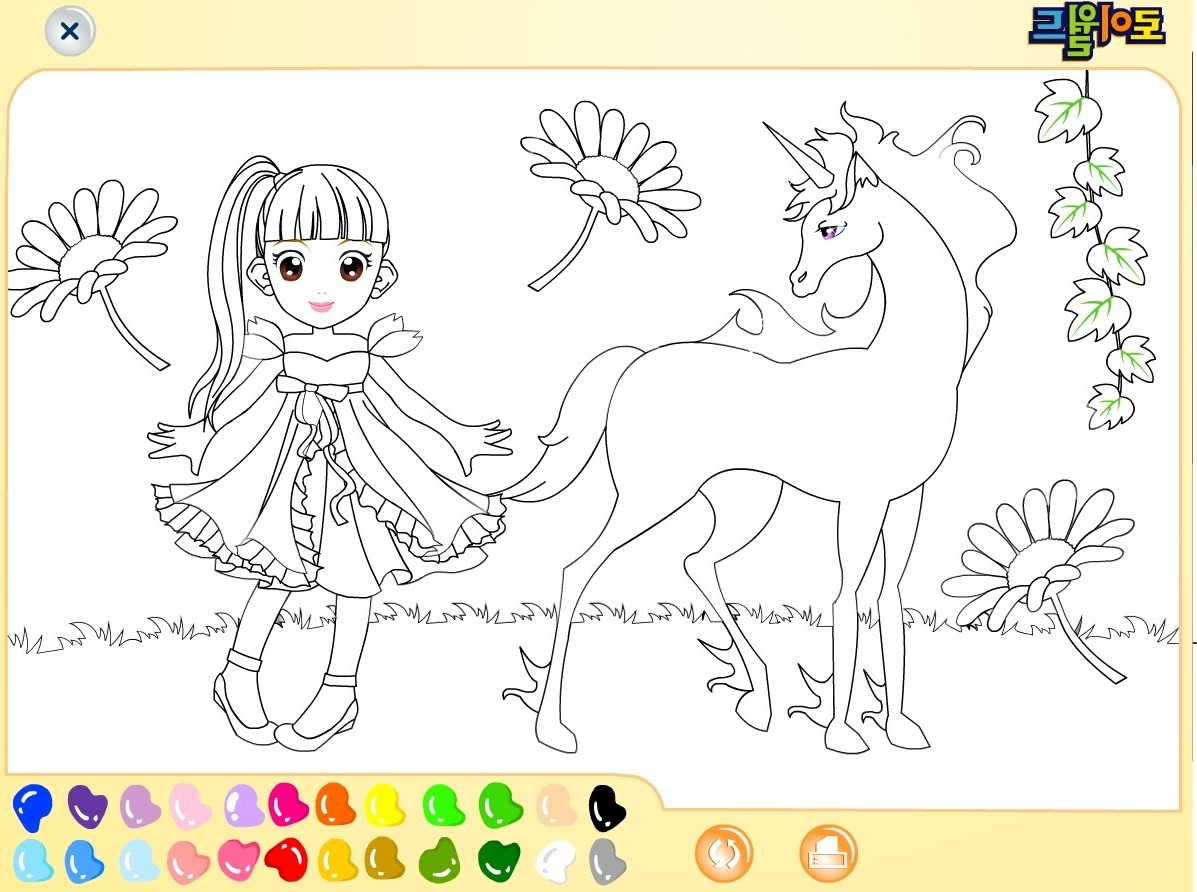Choose the gray paint color
Image resolution: width=1197 pixels, height=892 pixels.
point(606,859)
